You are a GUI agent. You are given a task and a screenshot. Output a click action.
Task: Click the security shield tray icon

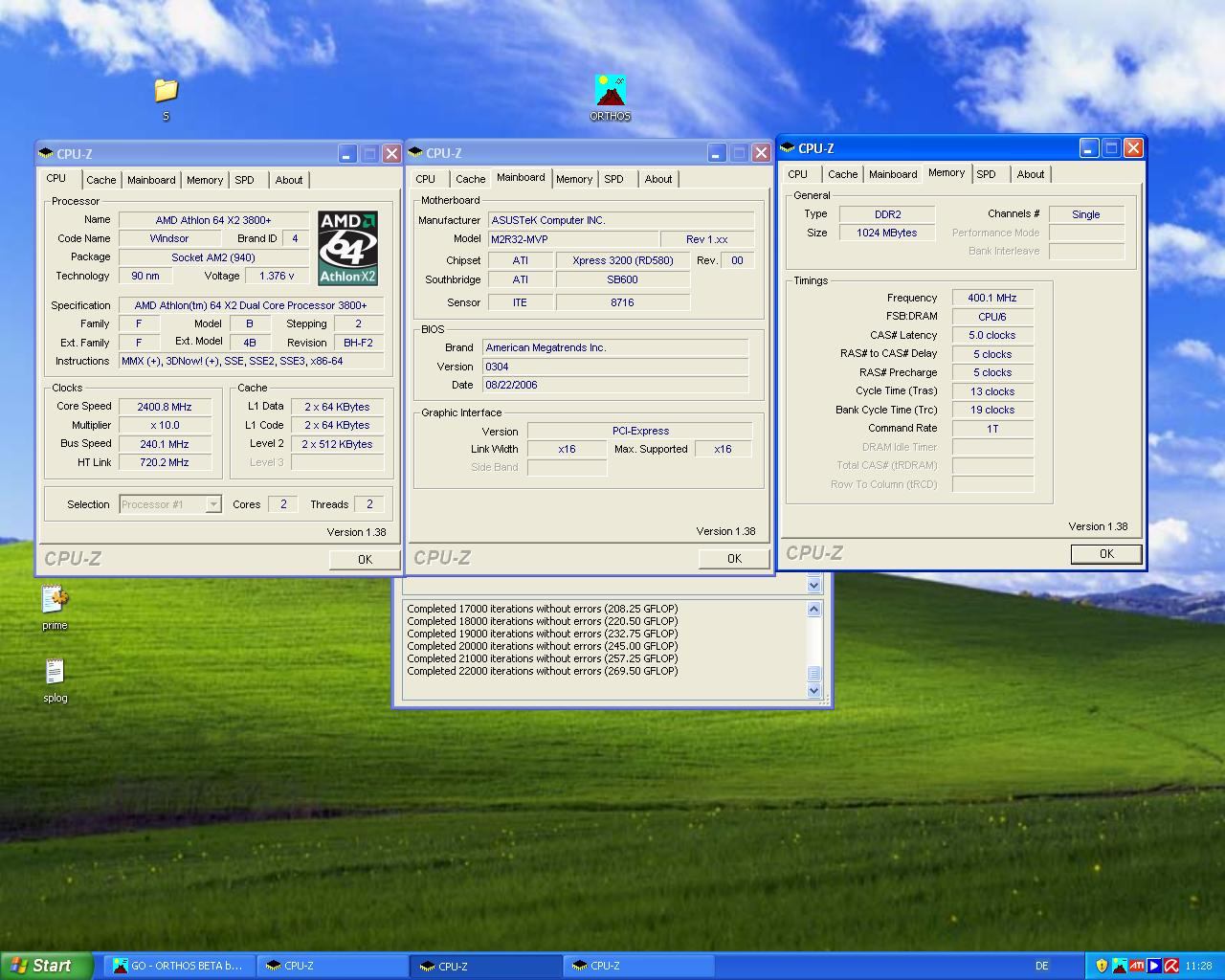[1102, 966]
